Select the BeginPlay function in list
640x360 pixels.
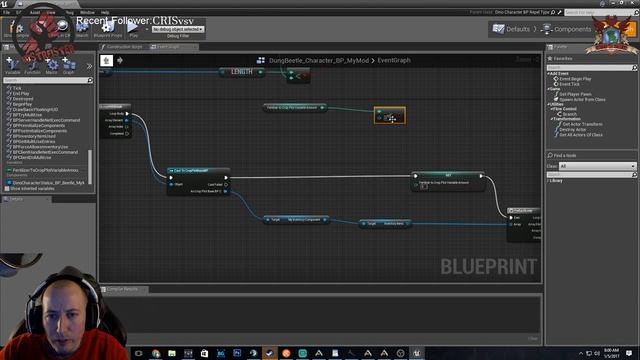(x=22, y=104)
